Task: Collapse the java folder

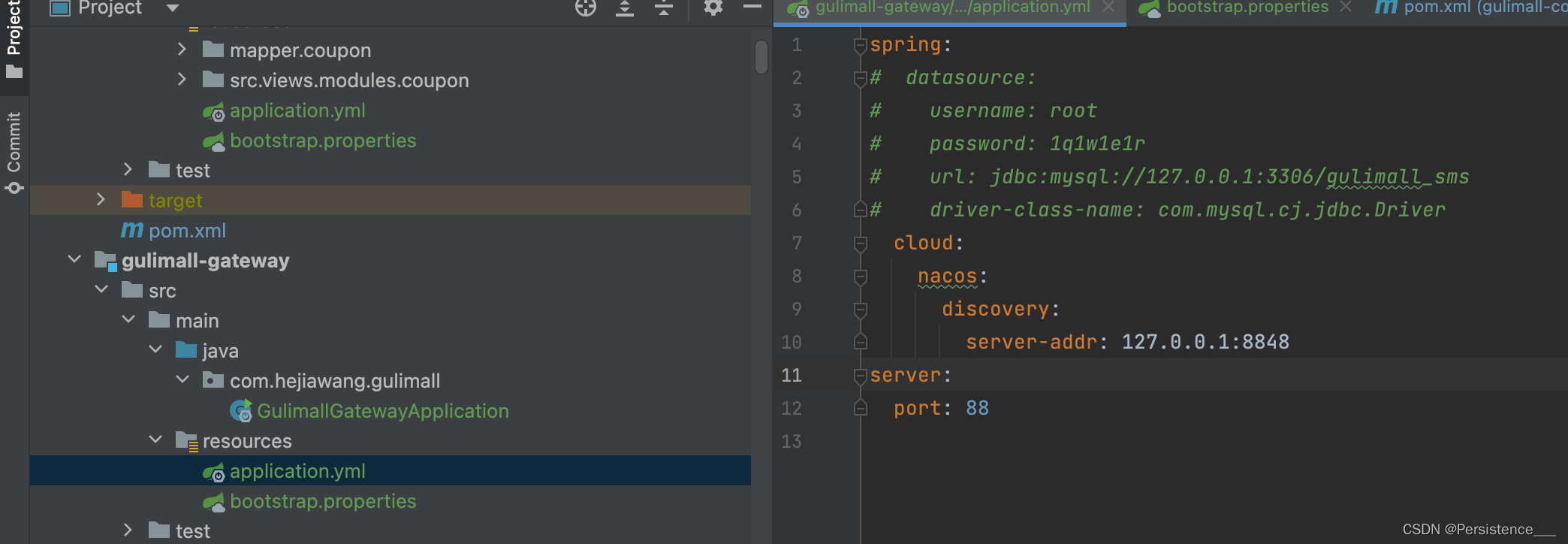Action: click(155, 350)
